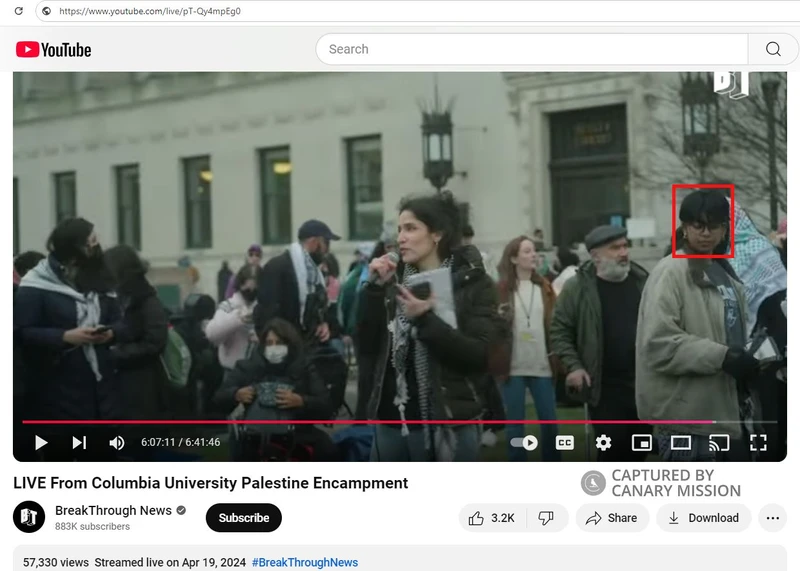Play the video

41,442
